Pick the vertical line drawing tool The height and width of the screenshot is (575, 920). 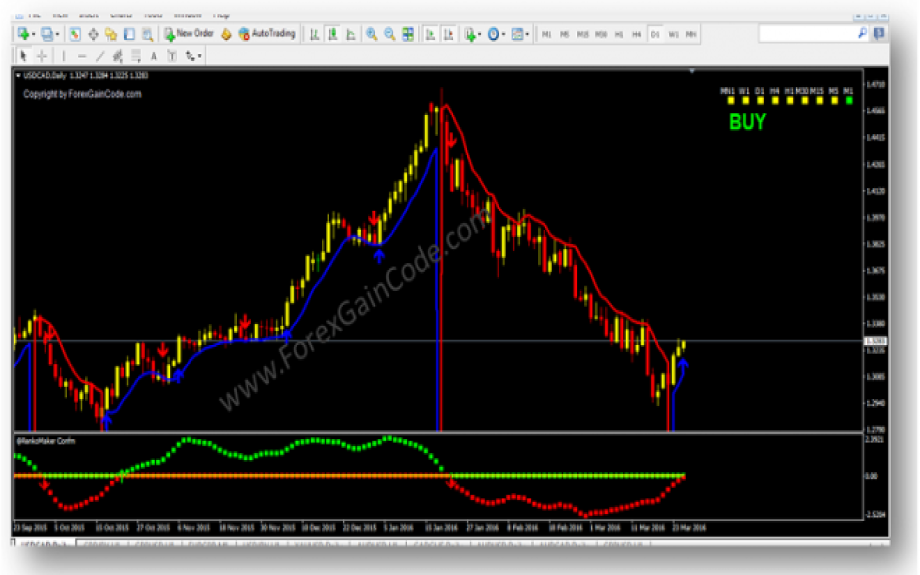pyautogui.click(x=63, y=56)
